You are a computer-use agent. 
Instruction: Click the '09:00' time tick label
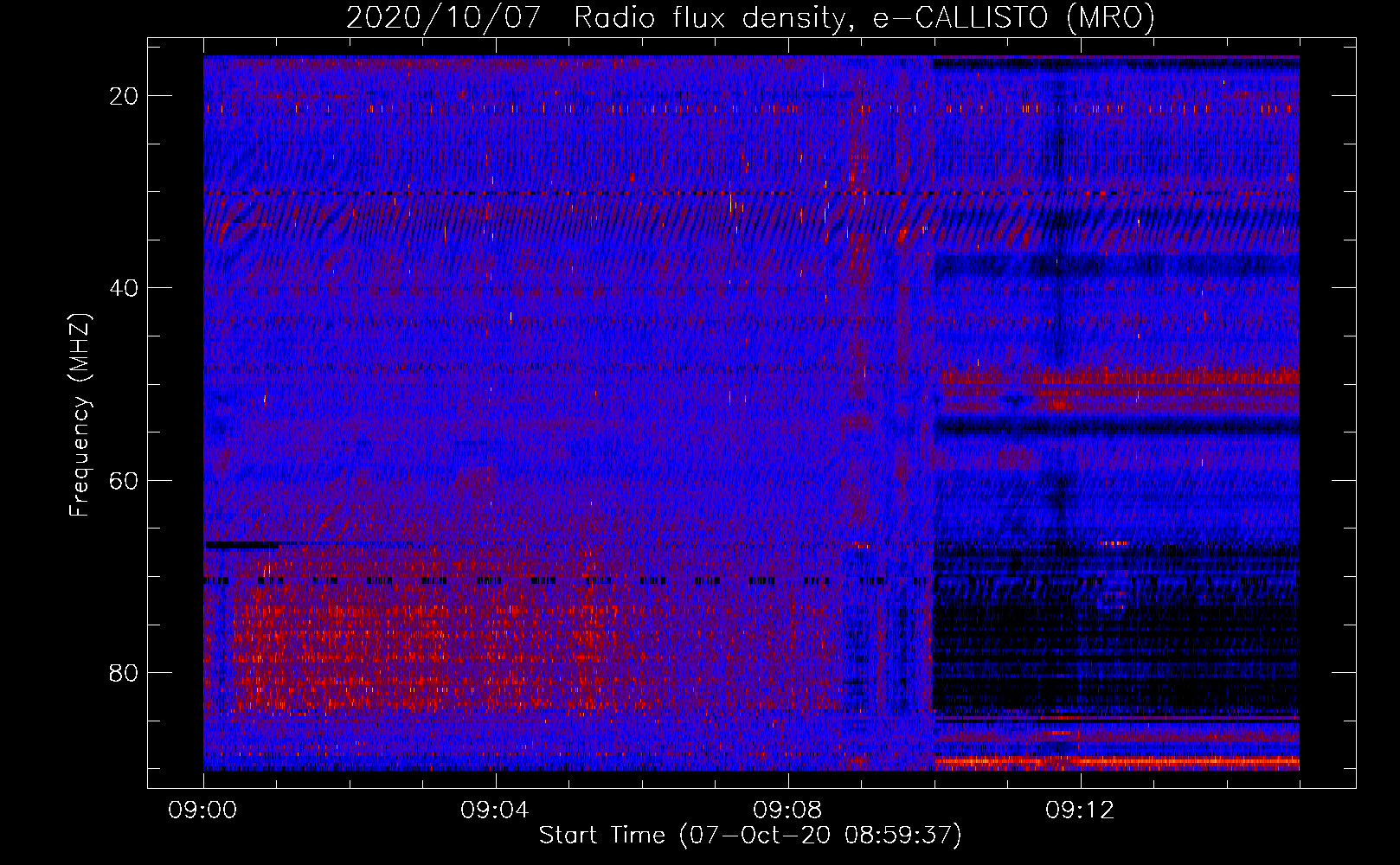pyautogui.click(x=203, y=811)
